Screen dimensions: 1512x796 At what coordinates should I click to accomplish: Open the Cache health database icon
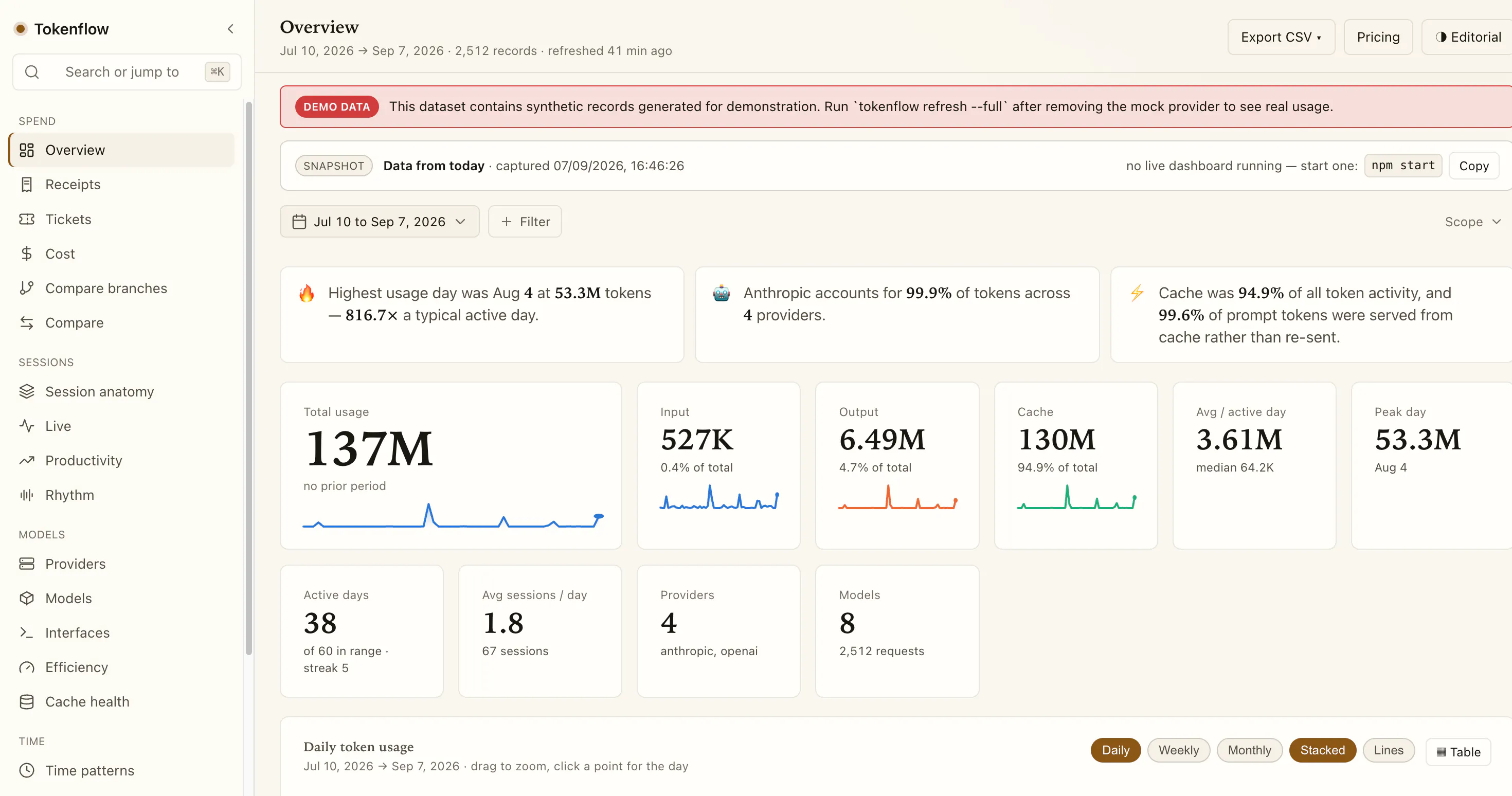point(26,701)
